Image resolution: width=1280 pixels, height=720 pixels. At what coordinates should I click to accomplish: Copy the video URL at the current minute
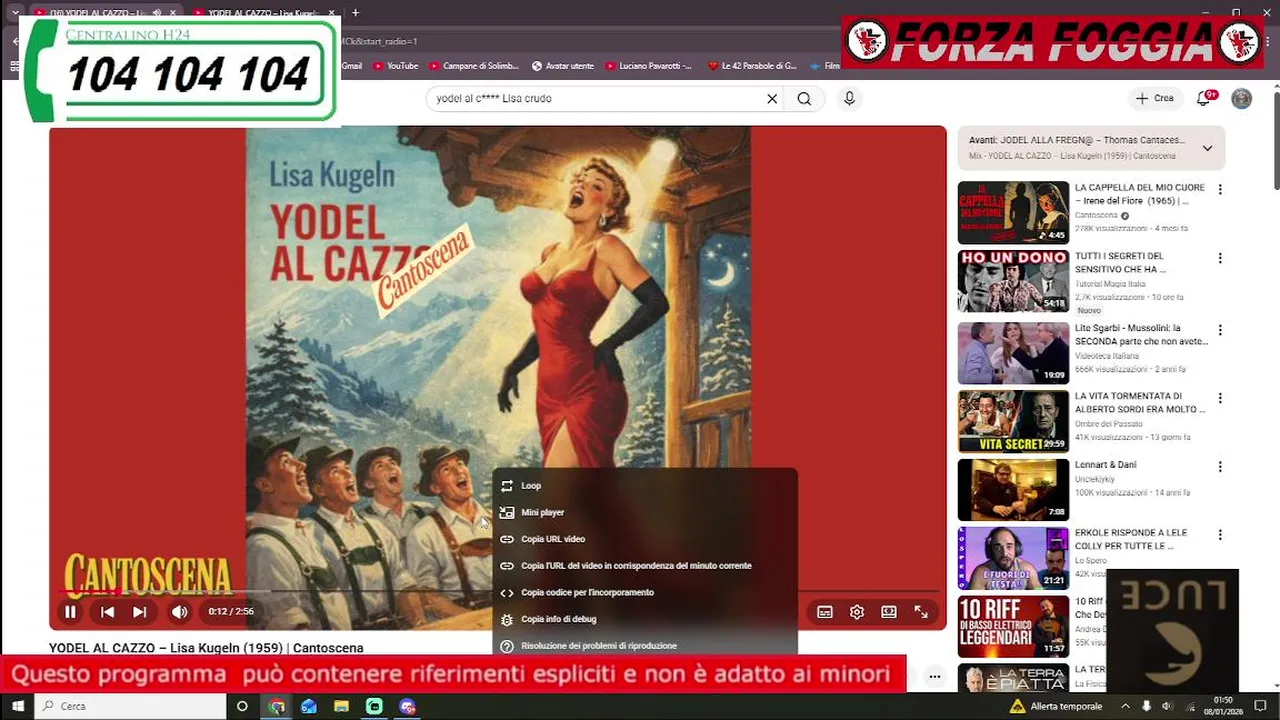click(645, 566)
